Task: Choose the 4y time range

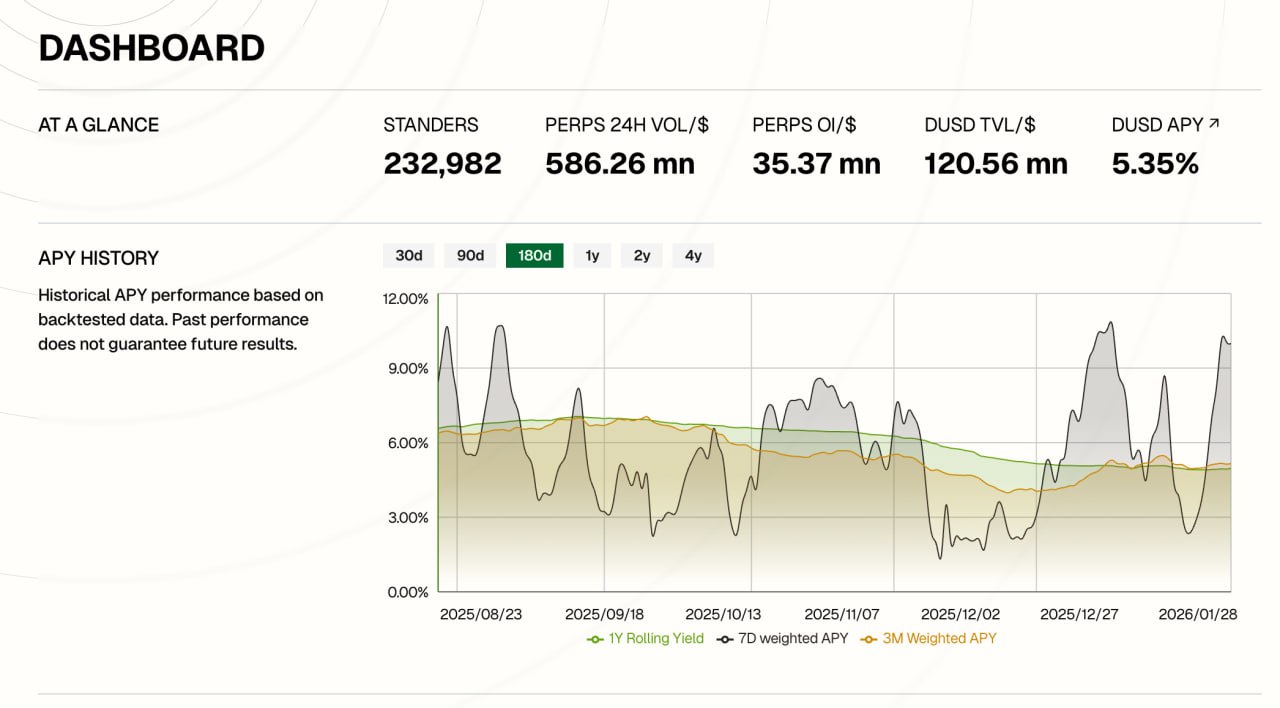Action: 693,256
